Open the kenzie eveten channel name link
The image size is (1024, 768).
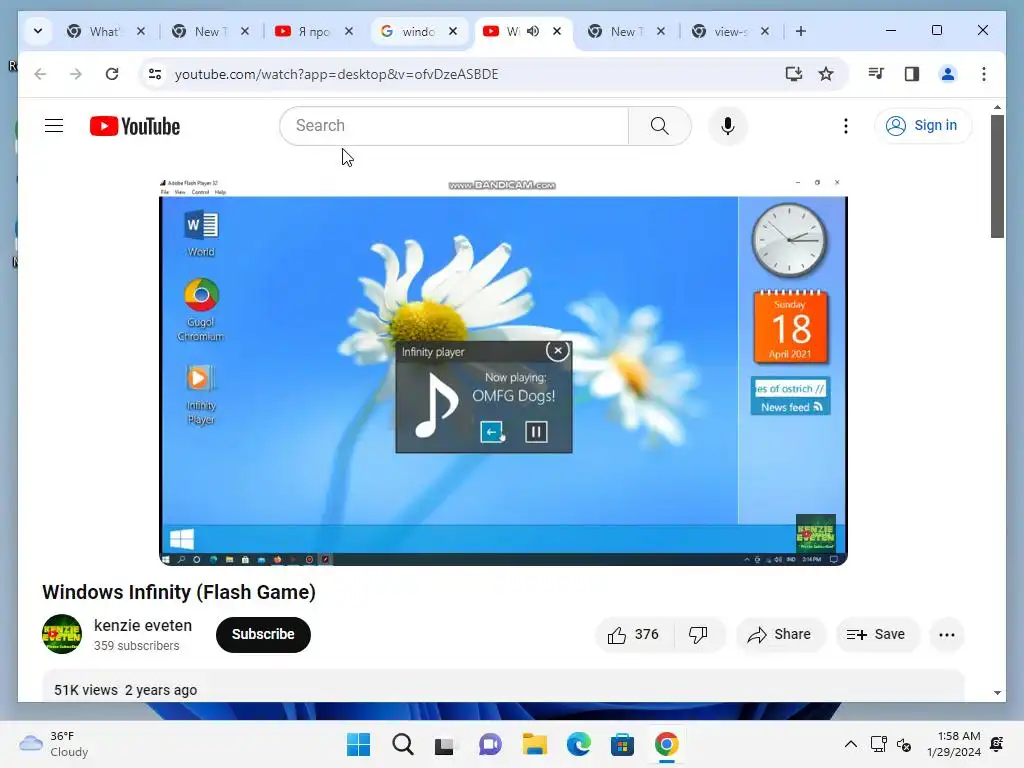pos(143,625)
